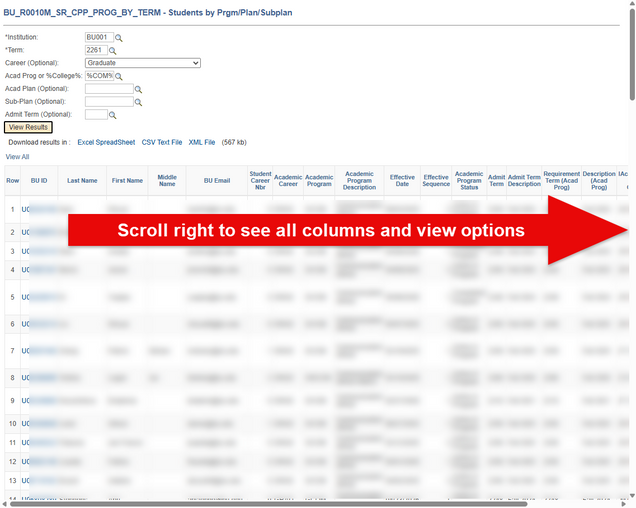Screen dimensions: 636x508
Task: Expand the Career (Optional) dropdown
Action: tap(143, 63)
